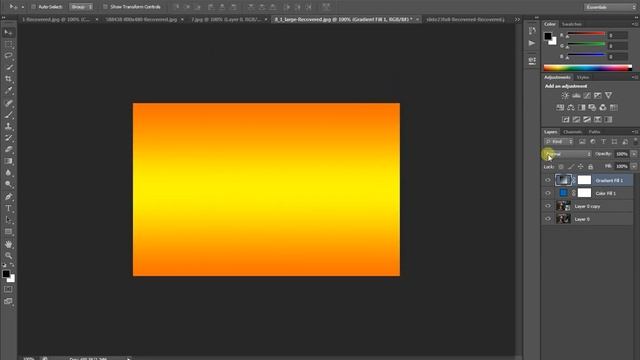This screenshot has height=360, width=640.
Task: Hide the Layer 0 layer
Action: click(x=548, y=219)
